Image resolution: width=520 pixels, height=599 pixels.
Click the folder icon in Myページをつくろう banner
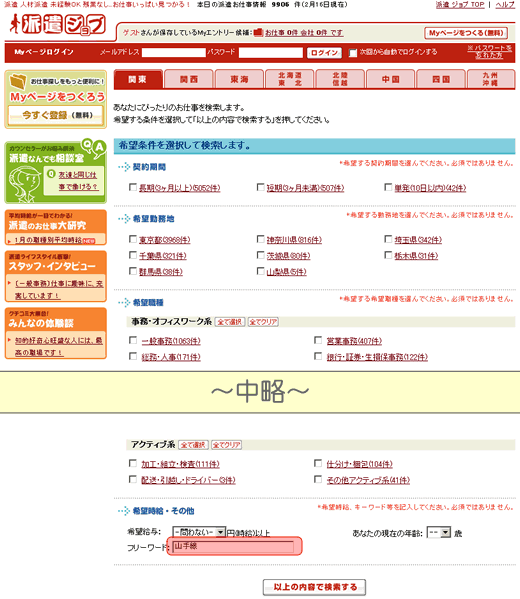point(18,81)
